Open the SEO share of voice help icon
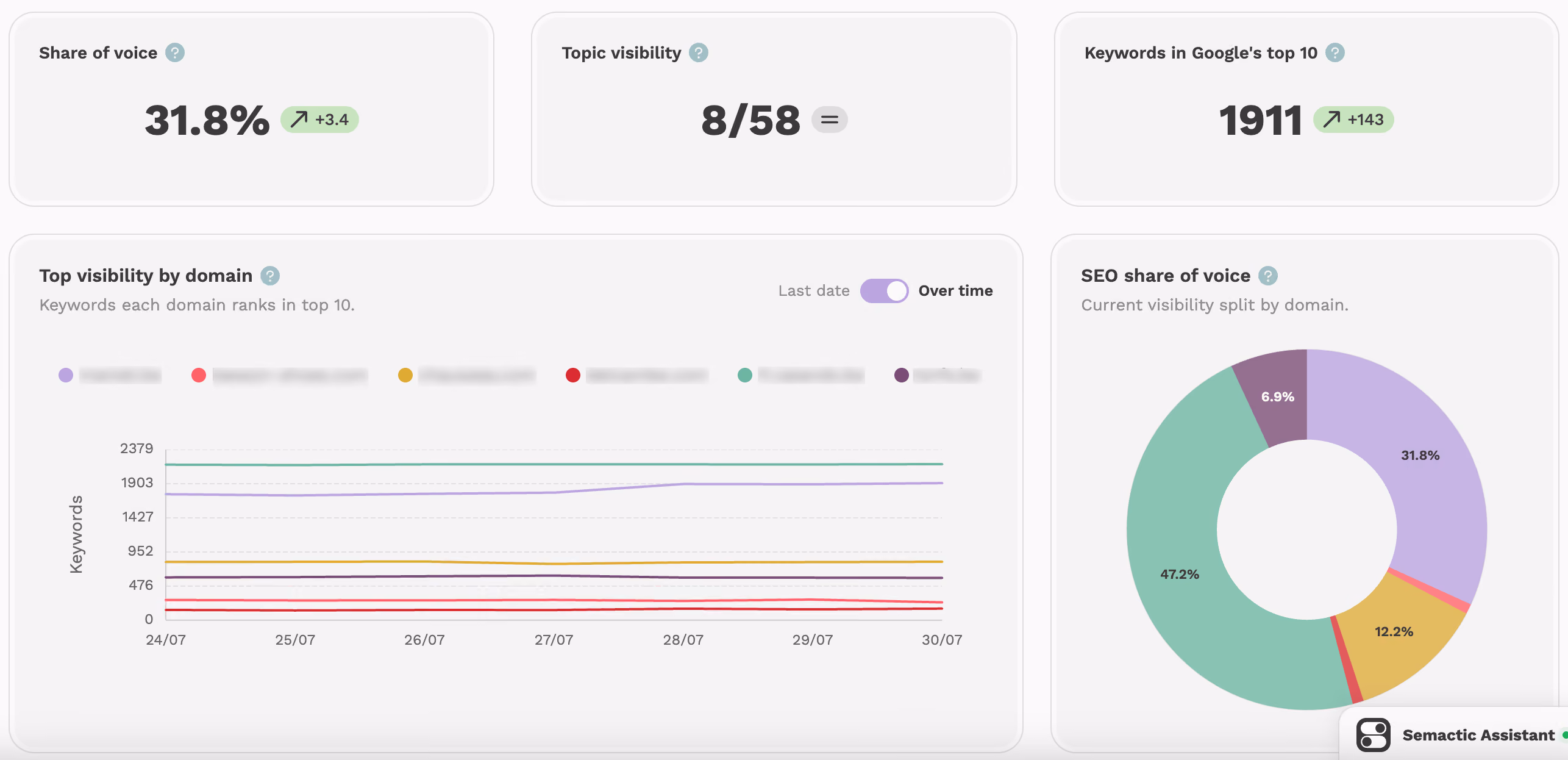The width and height of the screenshot is (1568, 760). point(1268,276)
